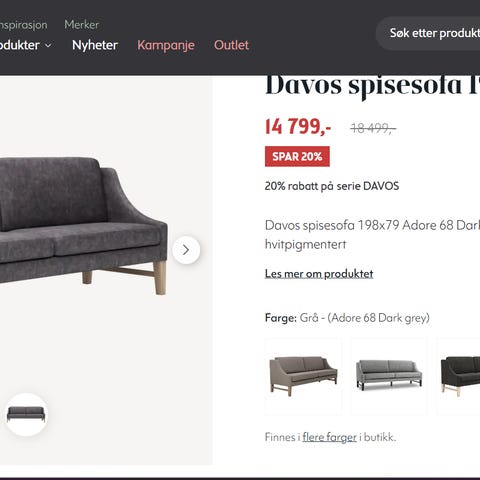
Task: Expand the Produkter menu chevron
Action: (x=48, y=45)
